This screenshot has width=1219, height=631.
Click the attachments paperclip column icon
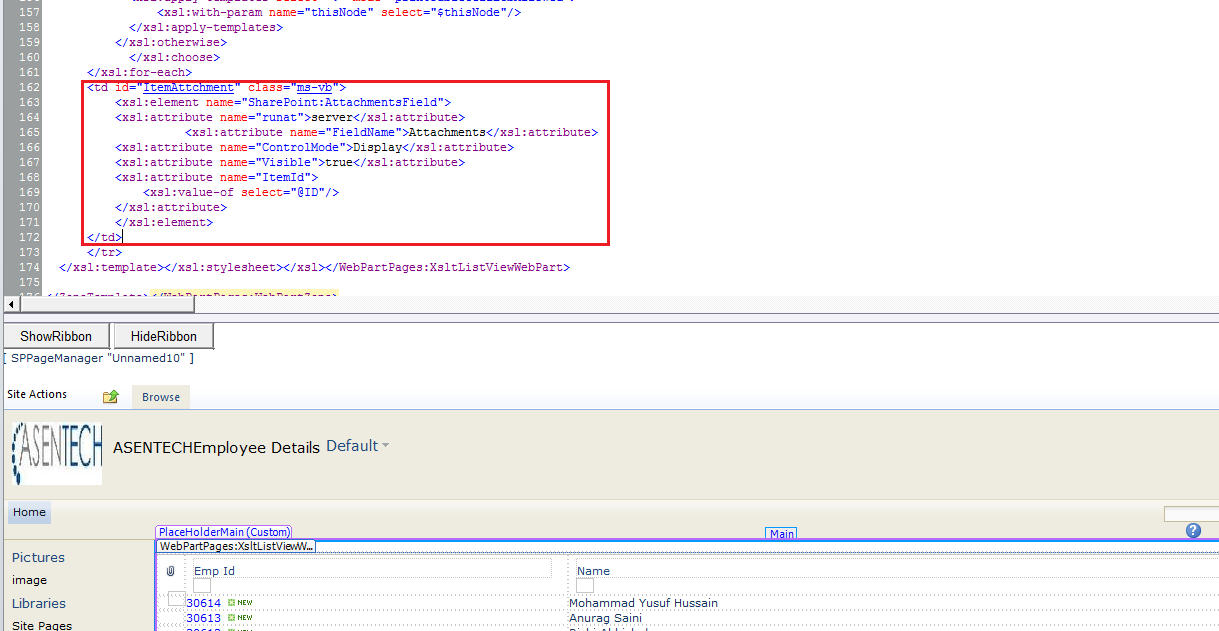point(171,571)
